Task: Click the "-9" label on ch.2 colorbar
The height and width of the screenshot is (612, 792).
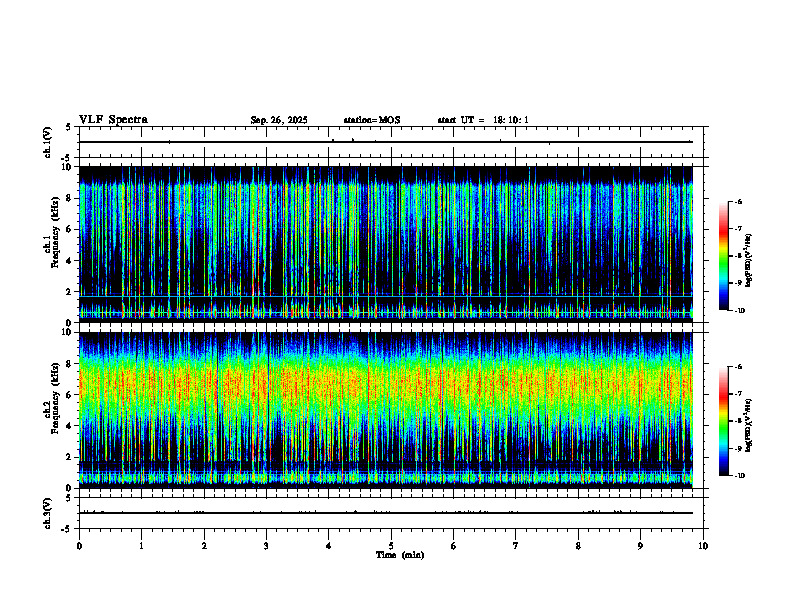Action: 739,448
